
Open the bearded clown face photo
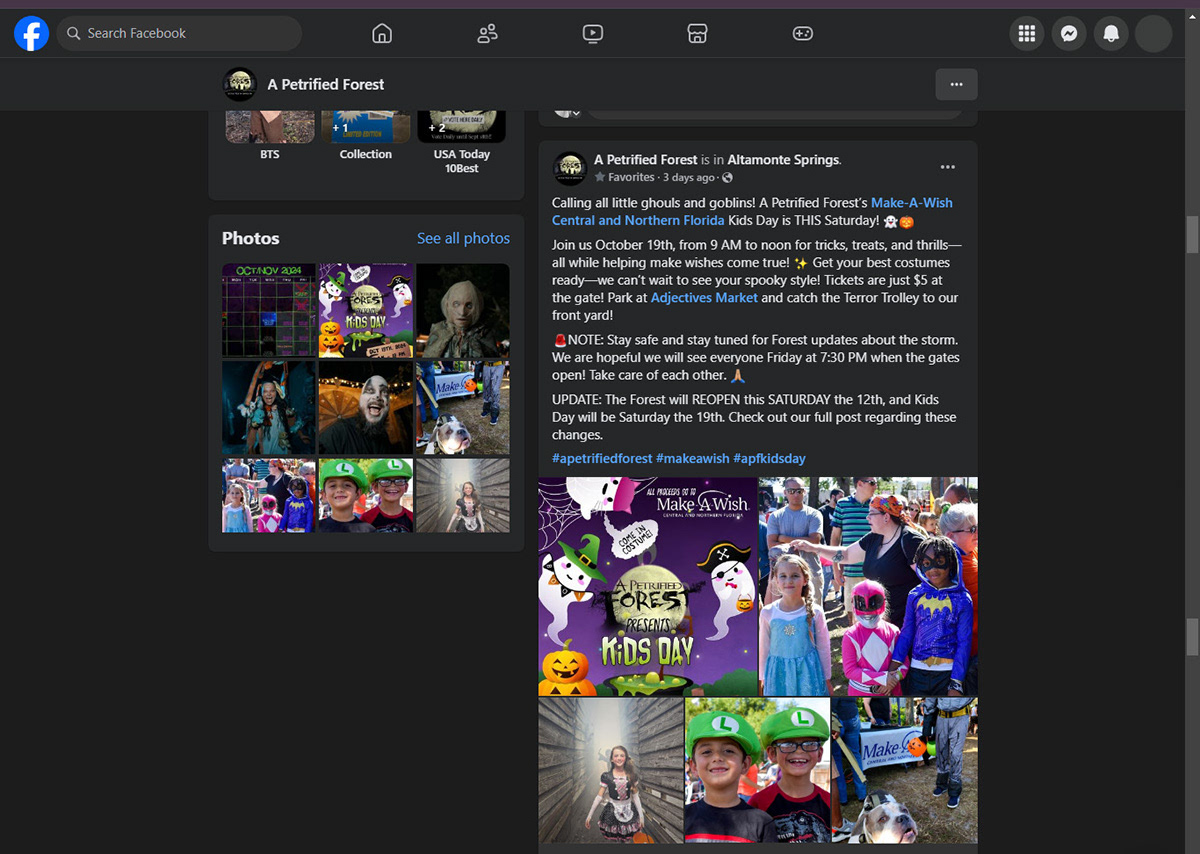(x=366, y=408)
